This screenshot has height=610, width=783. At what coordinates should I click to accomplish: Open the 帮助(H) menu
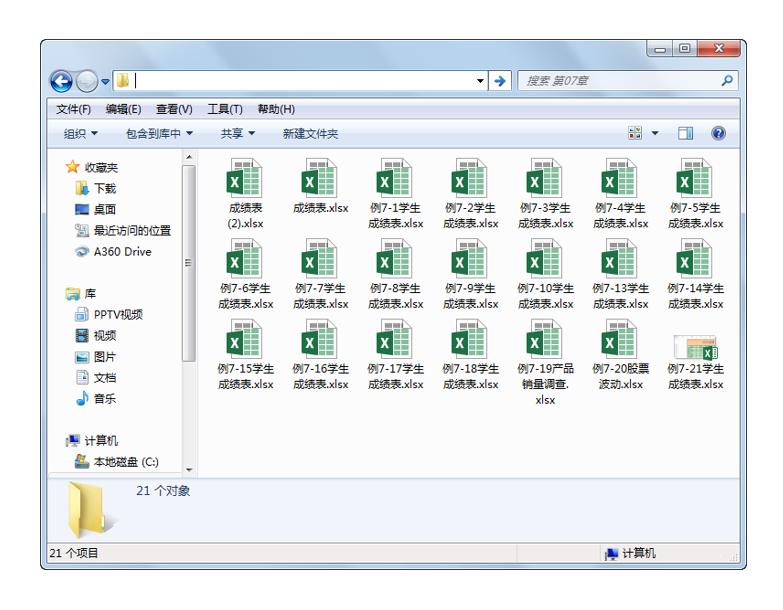pos(276,109)
